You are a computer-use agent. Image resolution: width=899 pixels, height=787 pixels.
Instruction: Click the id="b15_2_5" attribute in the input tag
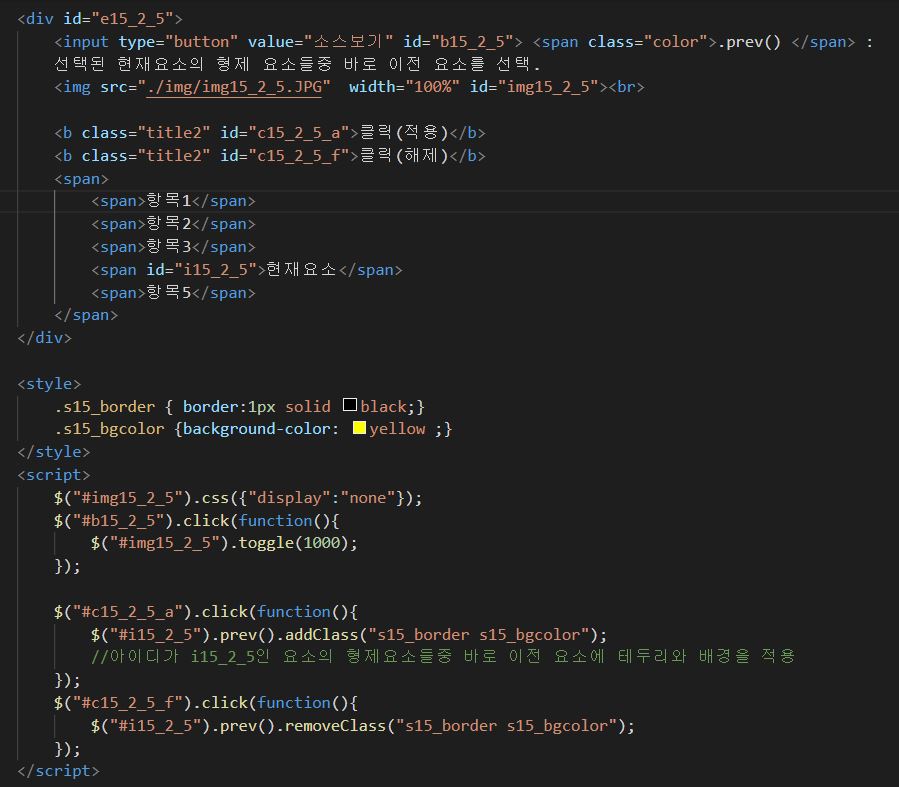[458, 42]
